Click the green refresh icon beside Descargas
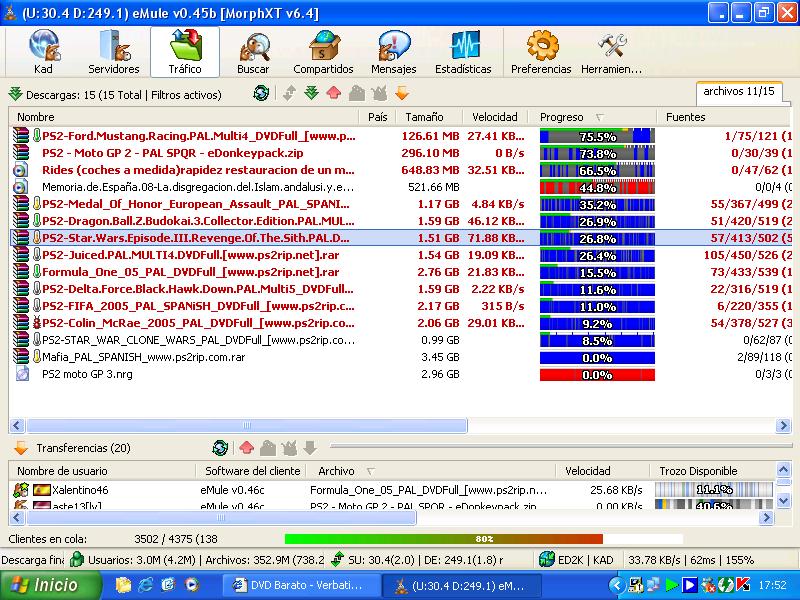The width and height of the screenshot is (800, 600). 261,93
